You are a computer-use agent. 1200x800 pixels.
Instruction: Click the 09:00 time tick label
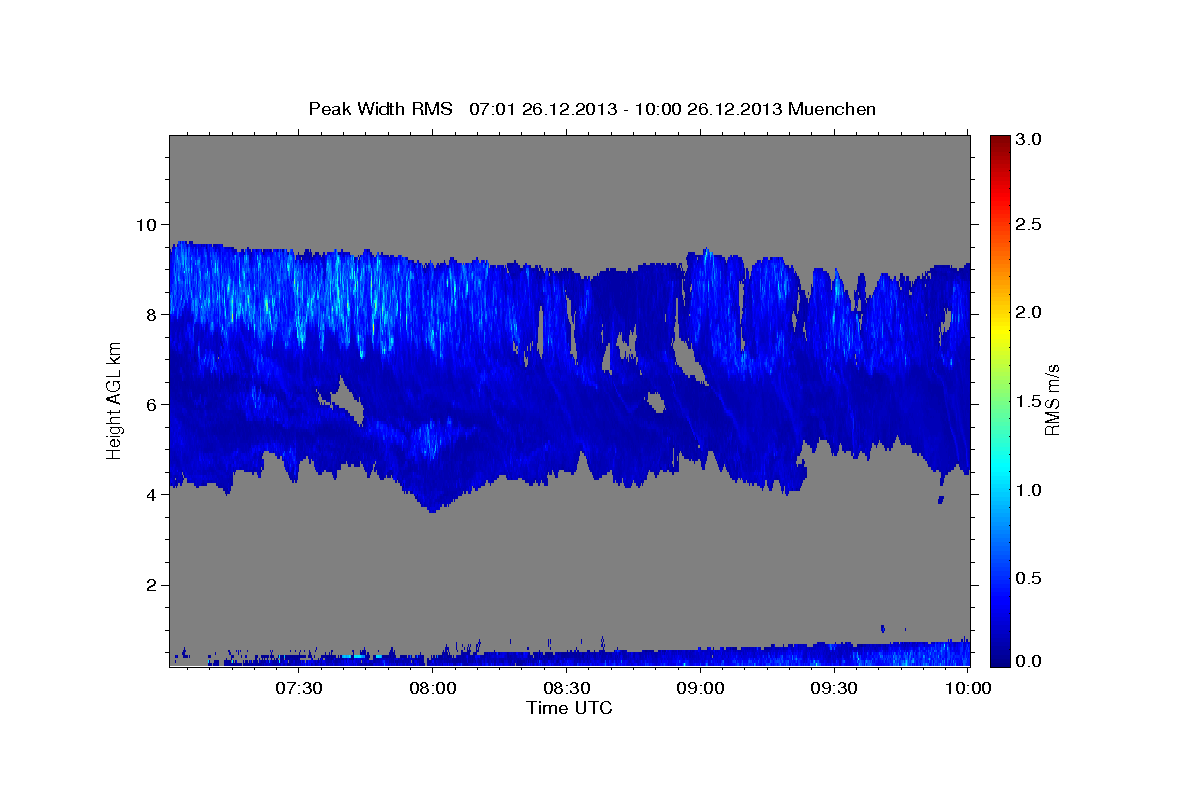(x=700, y=689)
